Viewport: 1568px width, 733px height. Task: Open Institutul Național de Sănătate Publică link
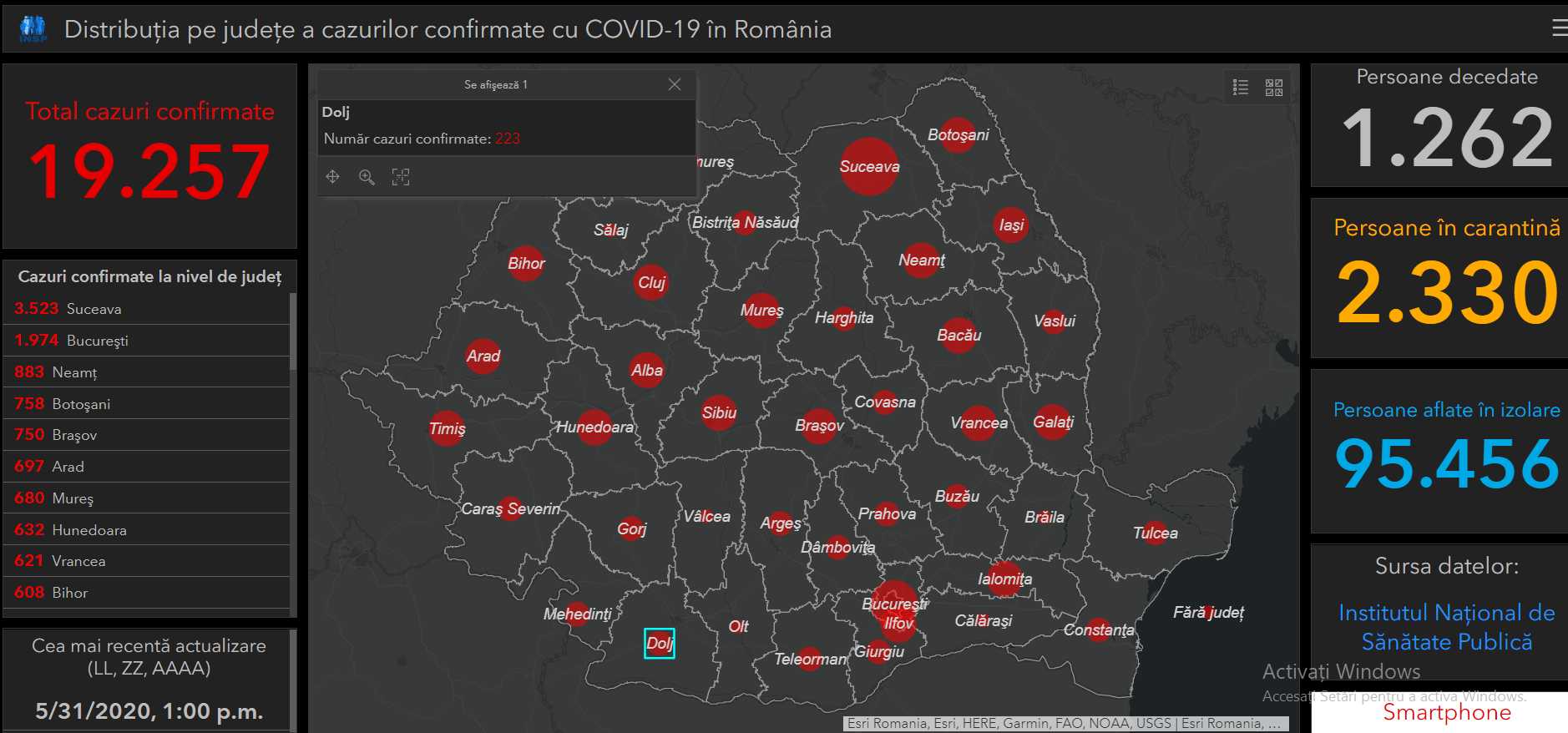pyautogui.click(x=1446, y=627)
